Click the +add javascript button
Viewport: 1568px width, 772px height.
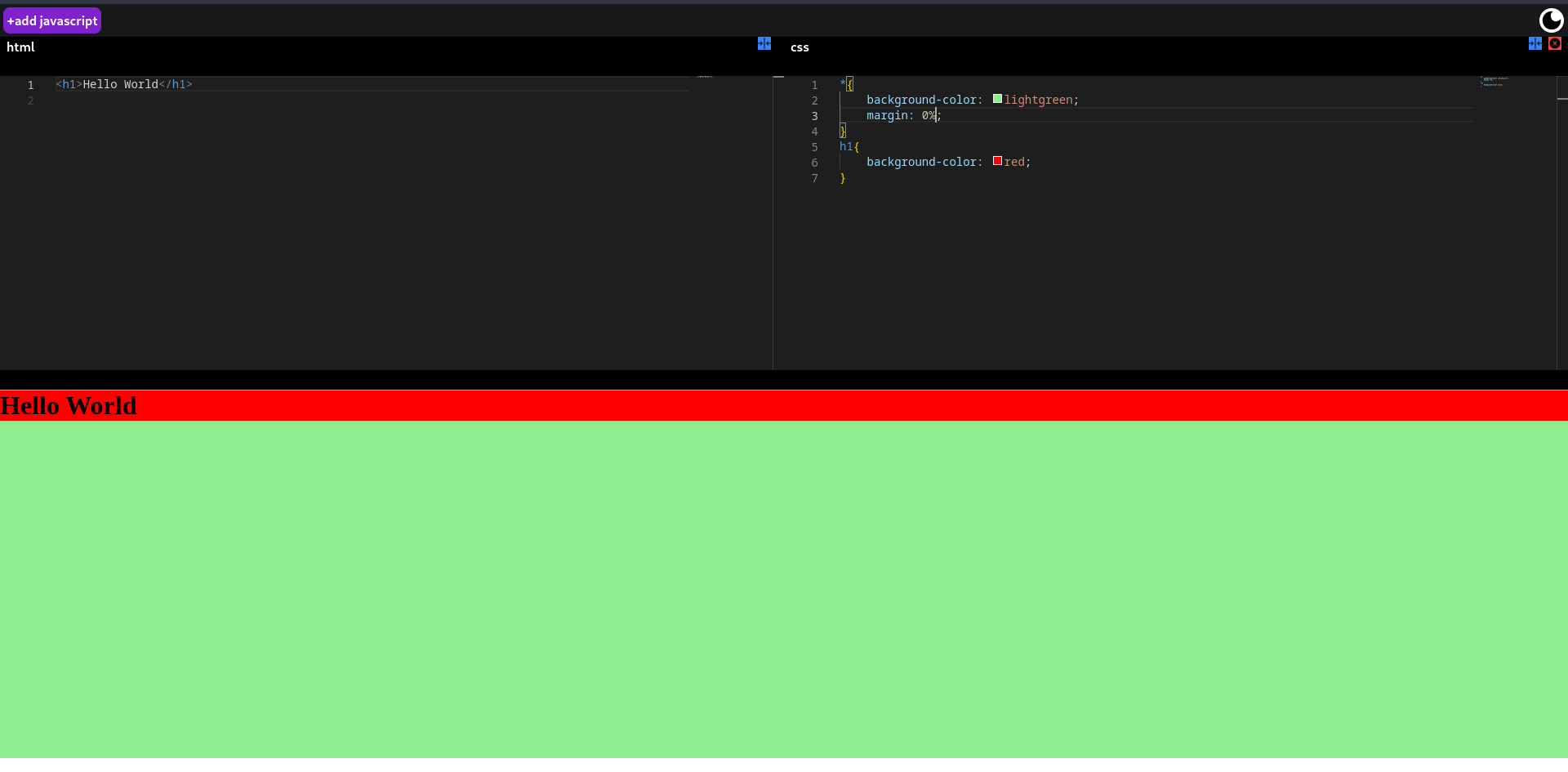click(x=52, y=20)
